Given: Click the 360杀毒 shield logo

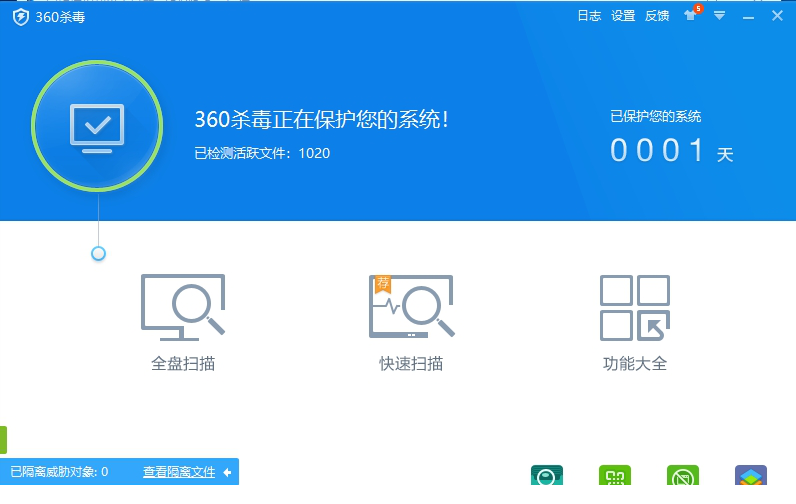Looking at the screenshot, I should [21, 17].
